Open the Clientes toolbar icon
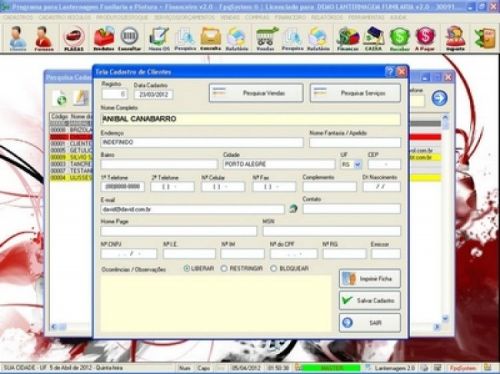Image resolution: width=500 pixels, height=374 pixels. [18, 38]
